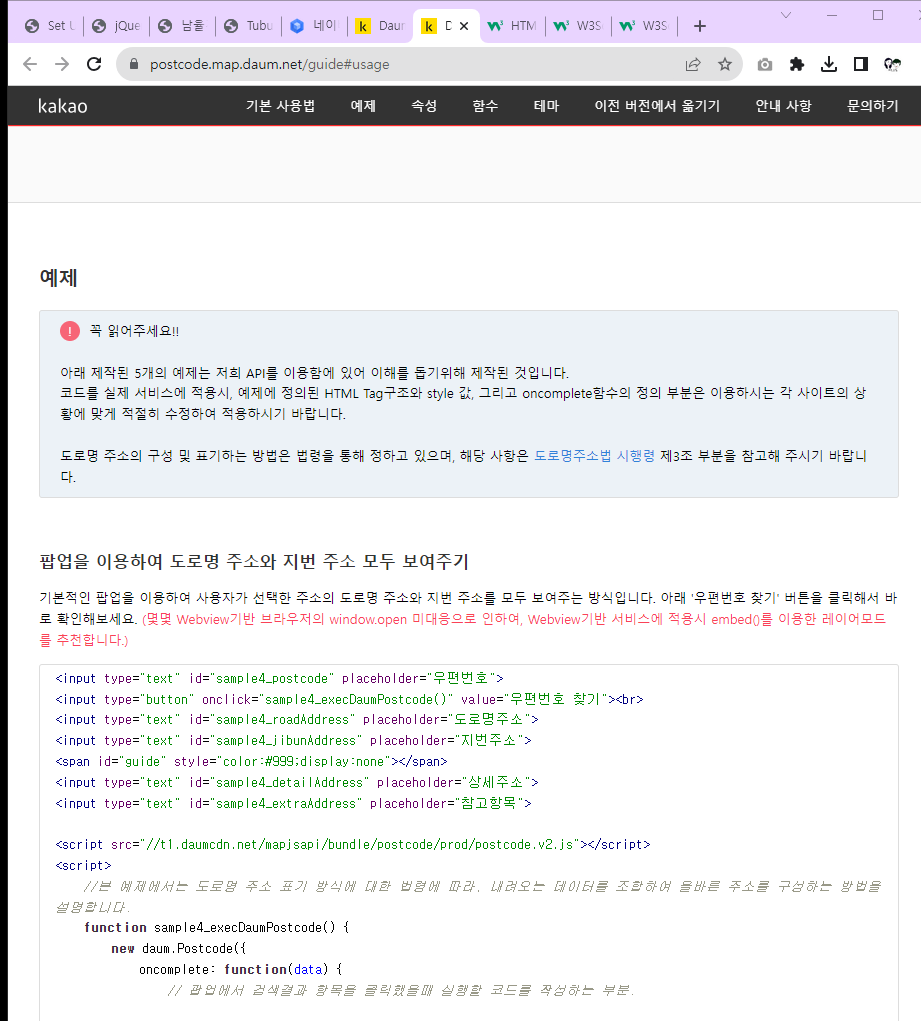The width and height of the screenshot is (921, 1021).
Task: Click the camera screenshot extension icon
Action: (765, 64)
